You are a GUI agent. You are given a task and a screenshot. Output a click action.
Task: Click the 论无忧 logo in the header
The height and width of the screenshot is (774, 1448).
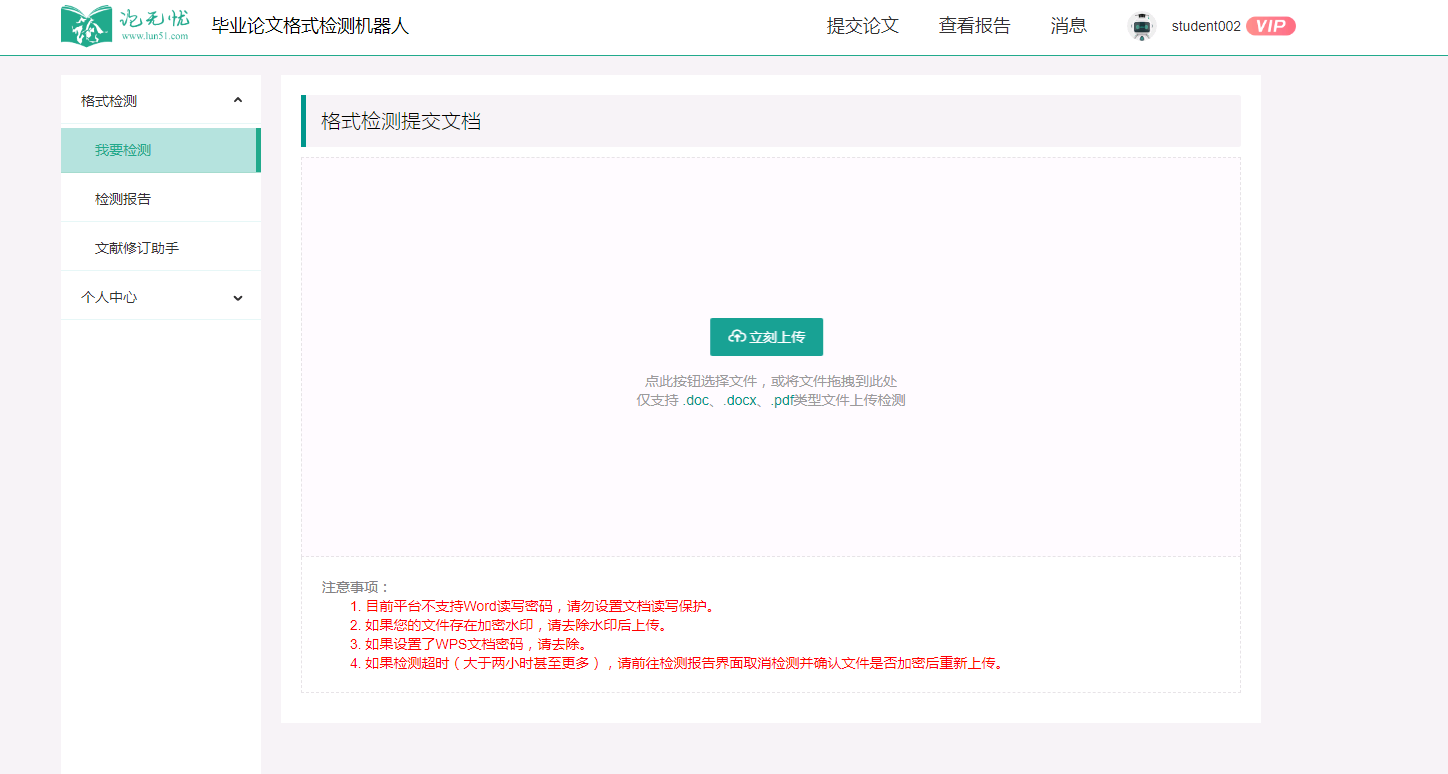coord(125,25)
